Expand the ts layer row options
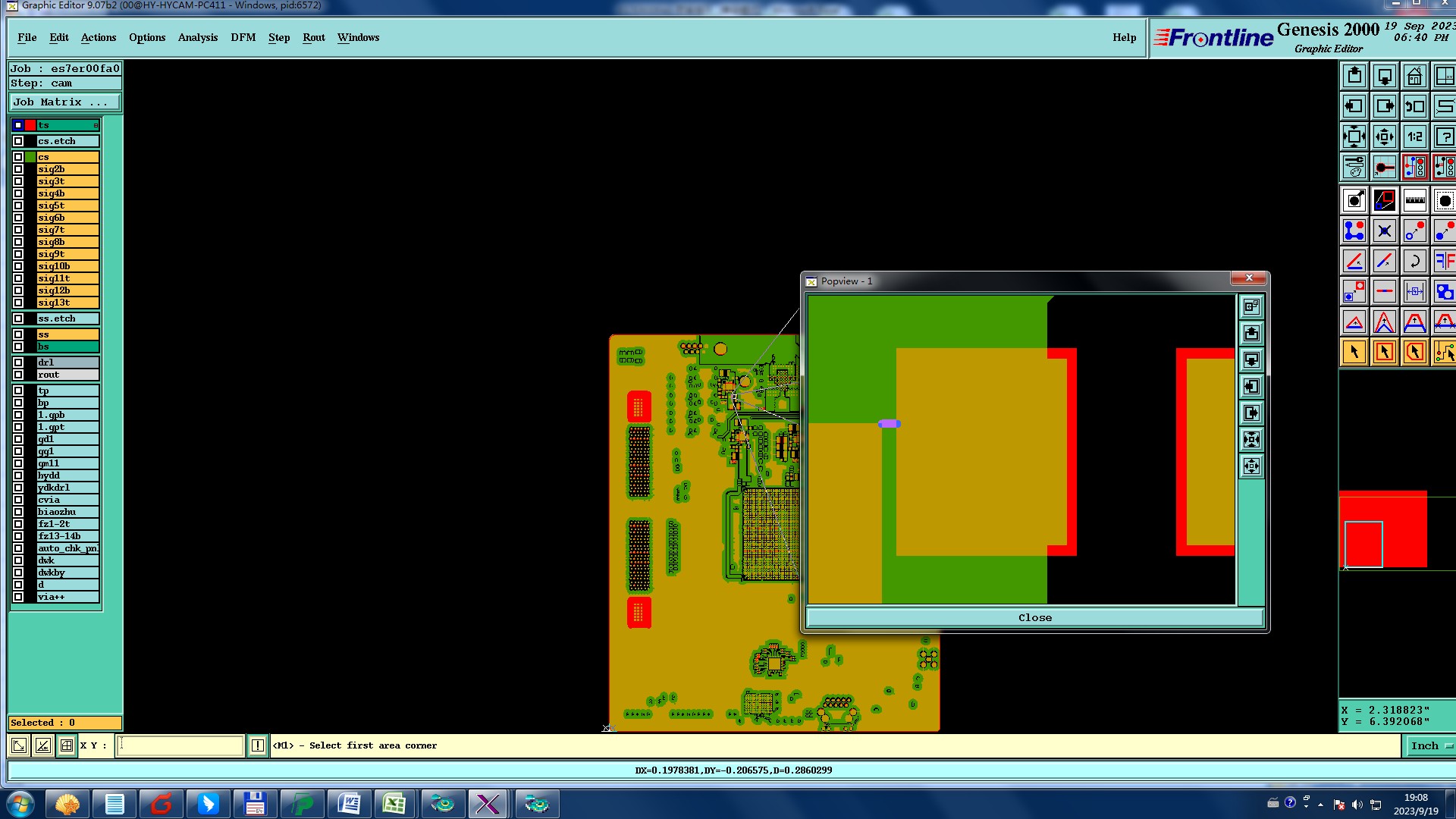Screen dimensions: 1456x819 coord(96,125)
